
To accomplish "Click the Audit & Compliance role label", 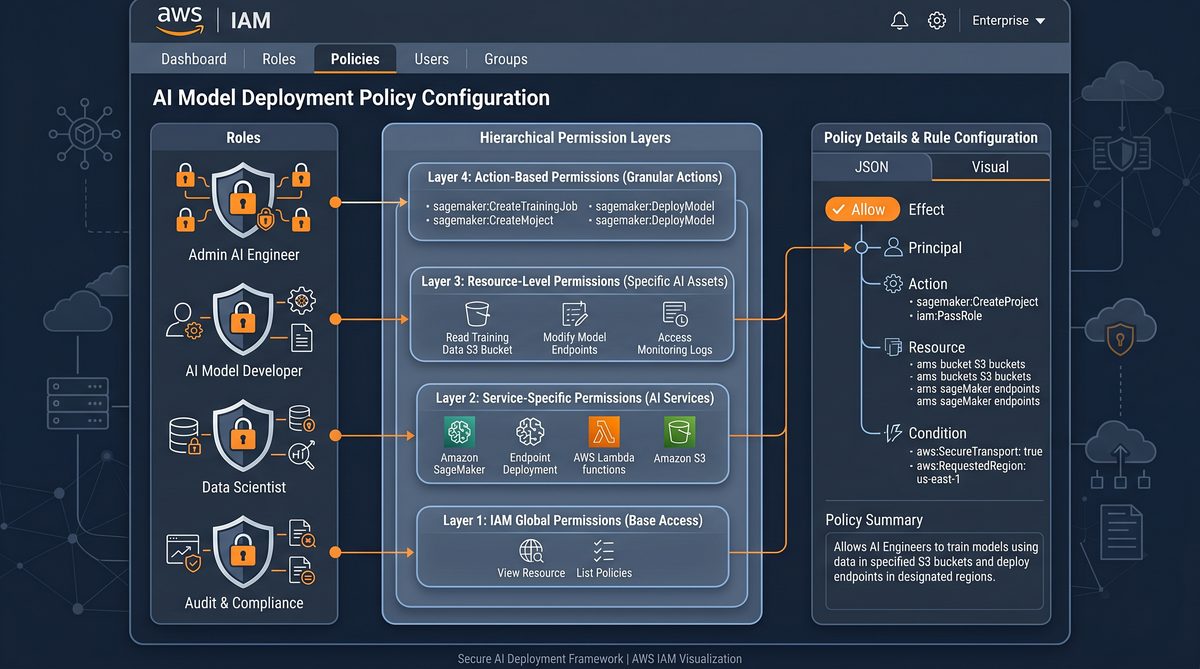I will (x=244, y=603).
